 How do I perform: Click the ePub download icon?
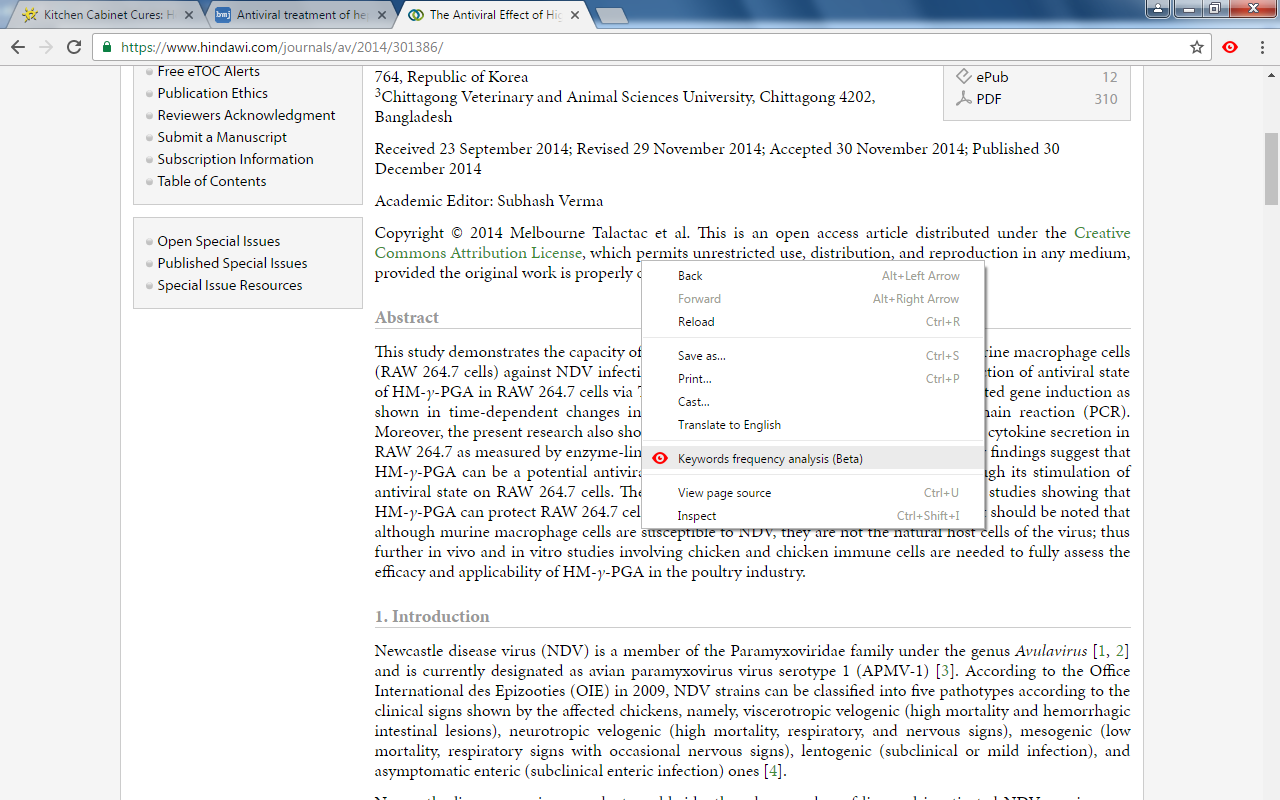[x=962, y=76]
